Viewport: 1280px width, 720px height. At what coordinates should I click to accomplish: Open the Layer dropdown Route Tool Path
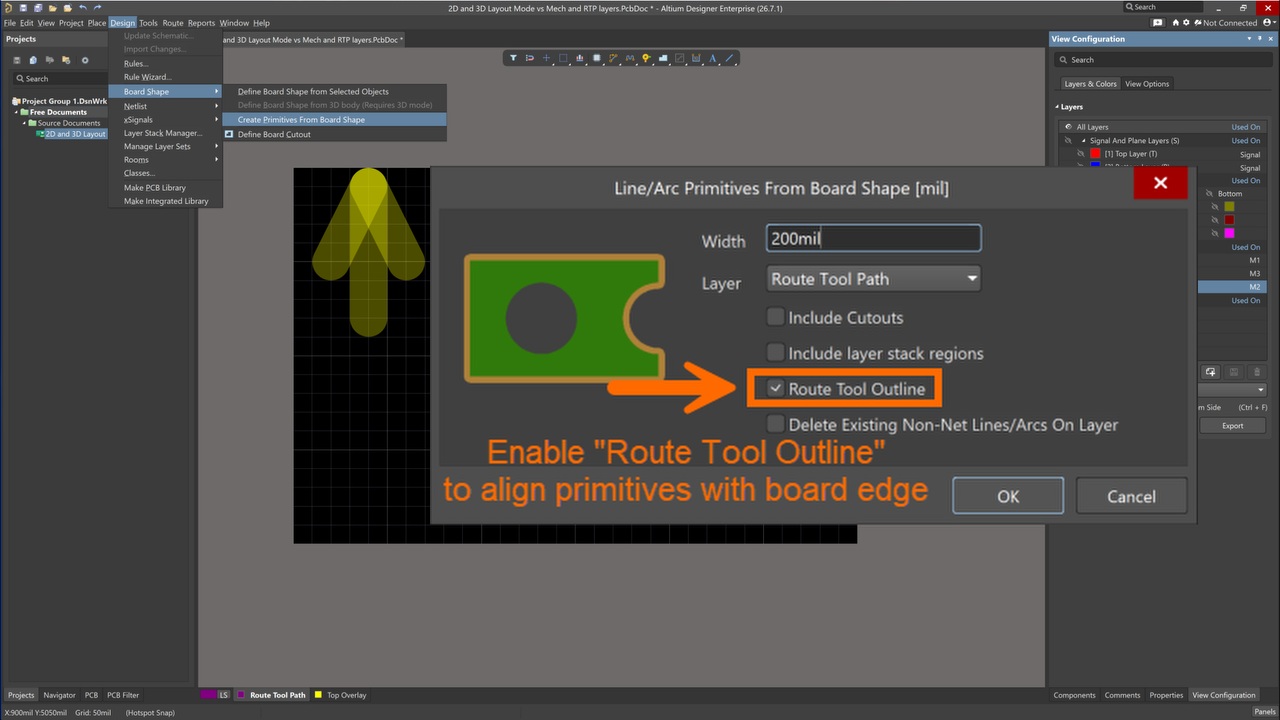[x=874, y=279]
